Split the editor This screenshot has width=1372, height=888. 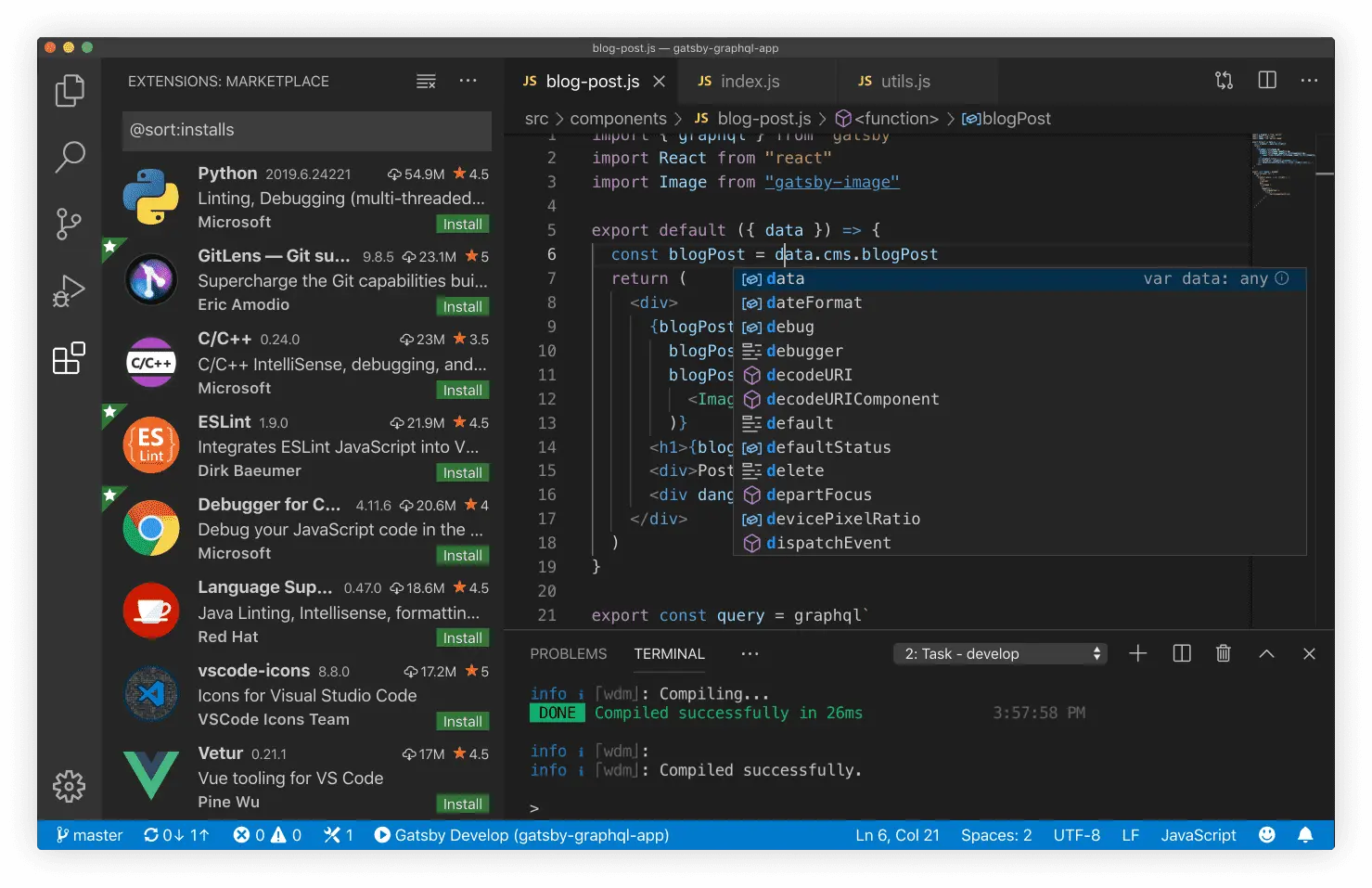1267,80
